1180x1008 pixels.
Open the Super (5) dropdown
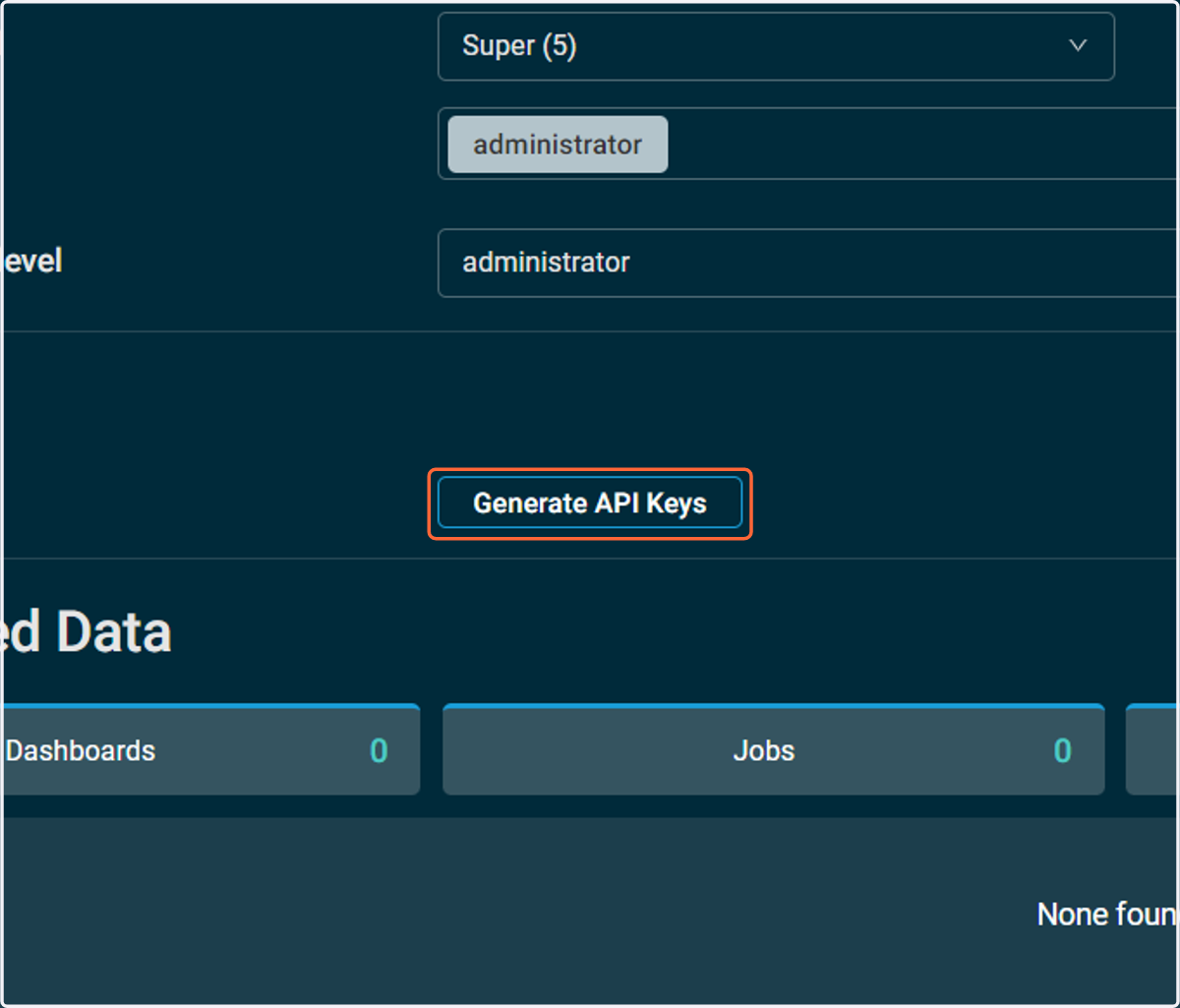pos(776,46)
